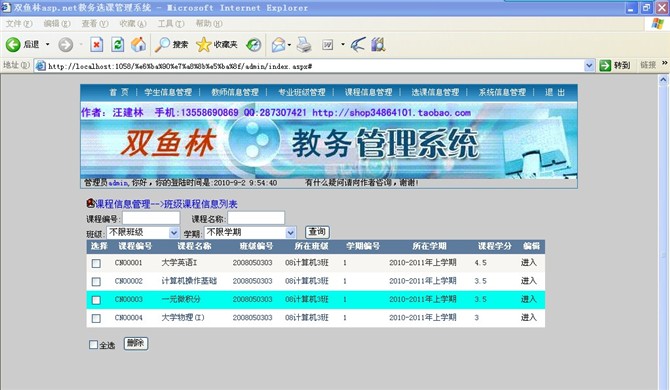
Task: Click 4.5 credit value for CN00001
Action: coord(480,263)
